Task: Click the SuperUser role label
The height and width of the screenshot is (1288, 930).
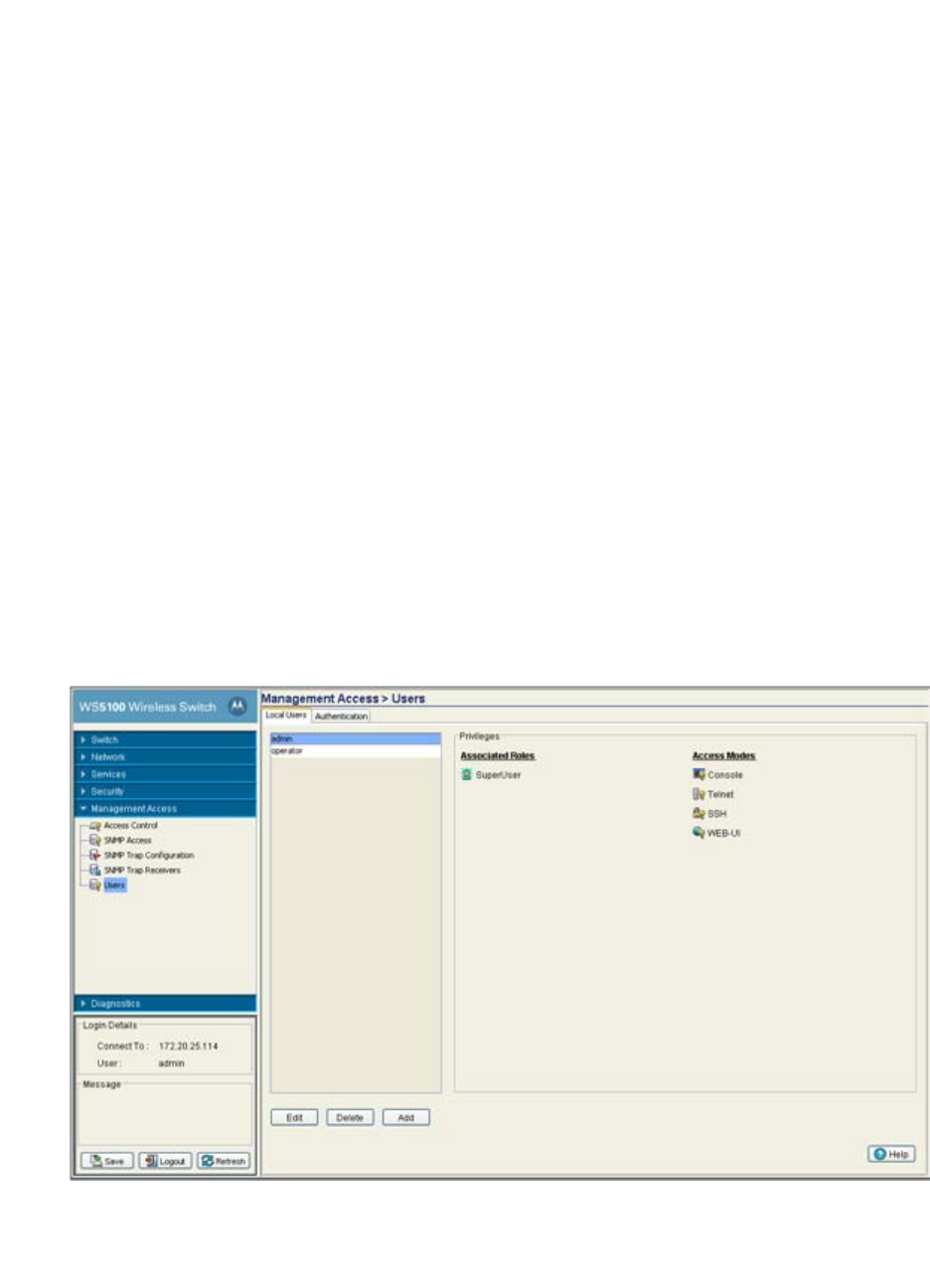Action: point(498,775)
